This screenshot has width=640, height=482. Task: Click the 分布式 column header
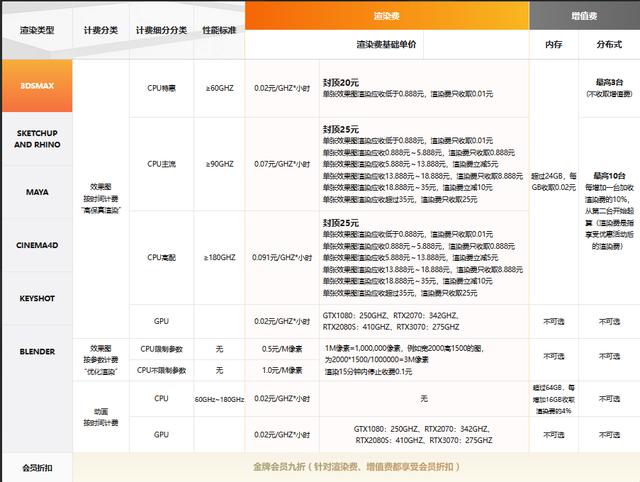(x=609, y=44)
